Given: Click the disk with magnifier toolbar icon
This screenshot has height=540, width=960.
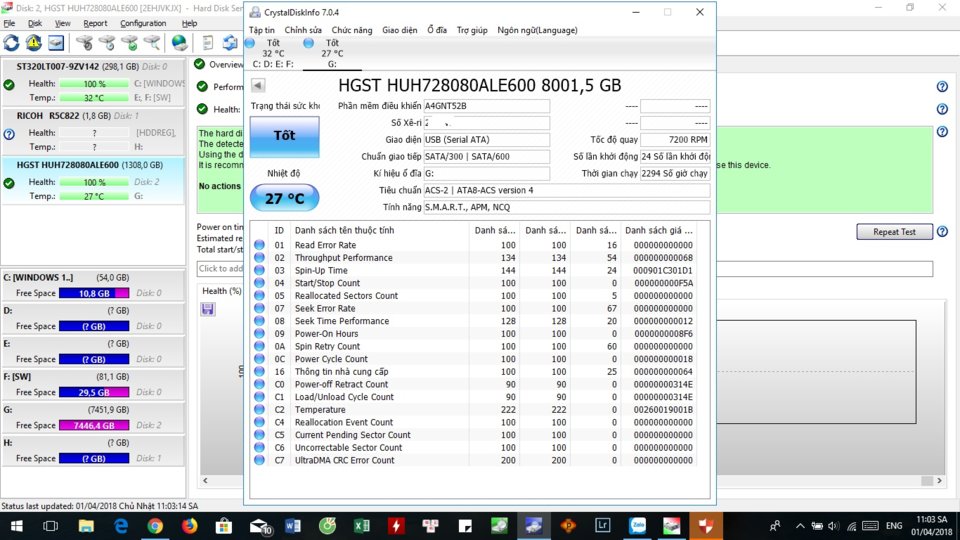Looking at the screenshot, I should coord(152,43).
